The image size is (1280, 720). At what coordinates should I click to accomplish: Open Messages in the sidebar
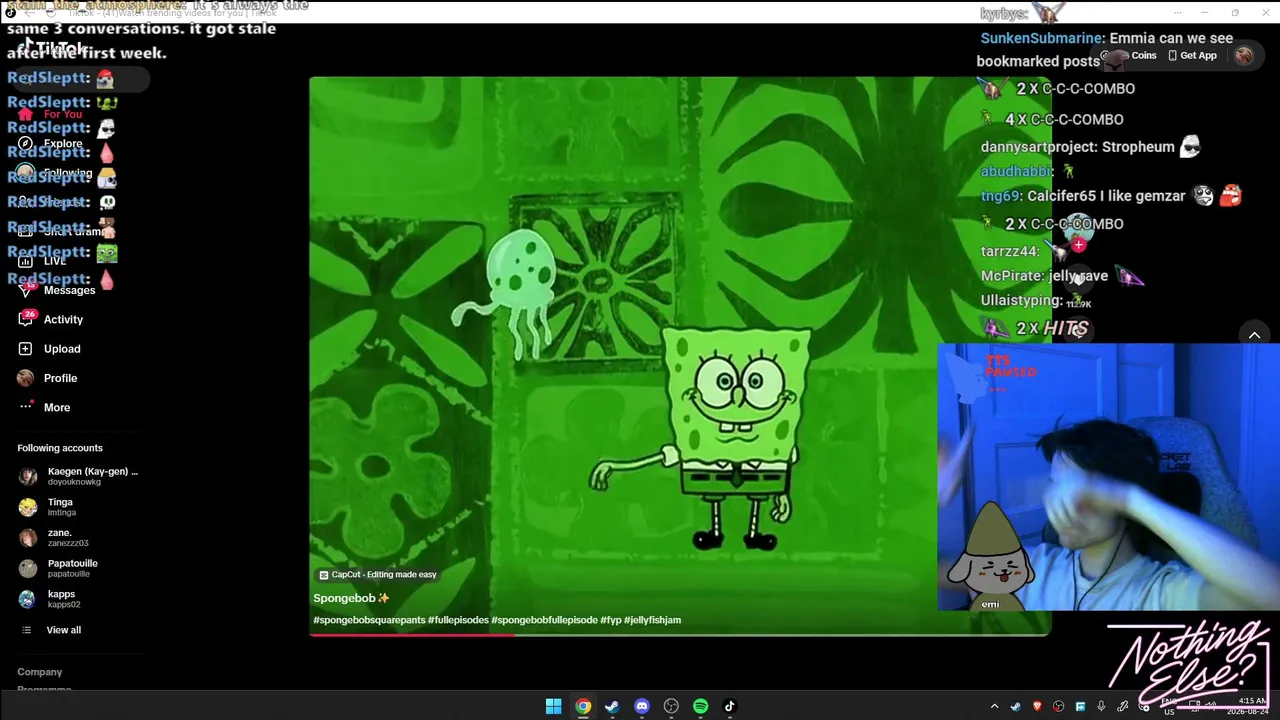point(69,290)
